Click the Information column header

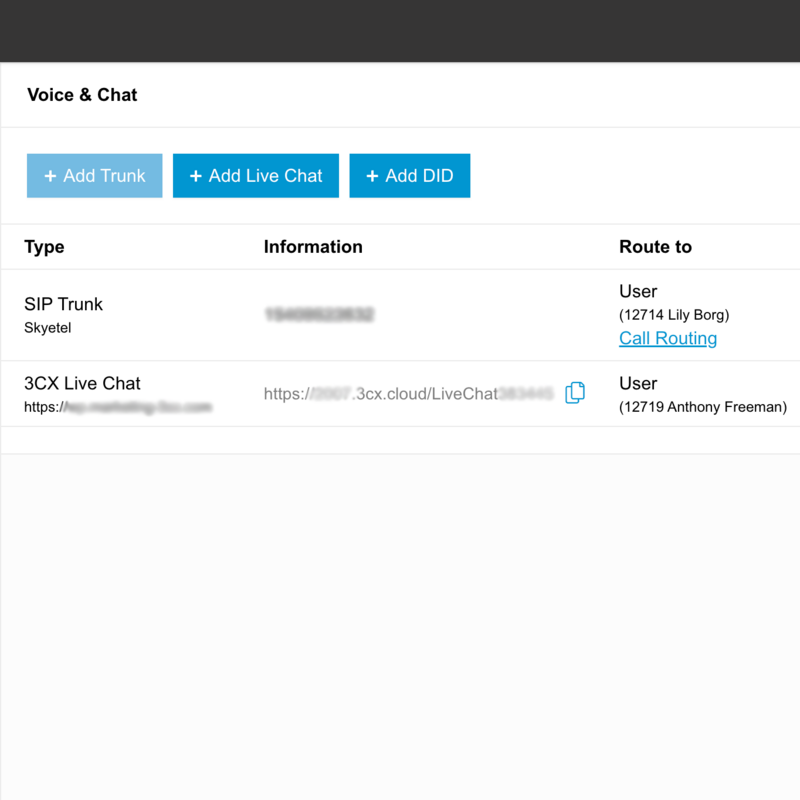tap(313, 247)
